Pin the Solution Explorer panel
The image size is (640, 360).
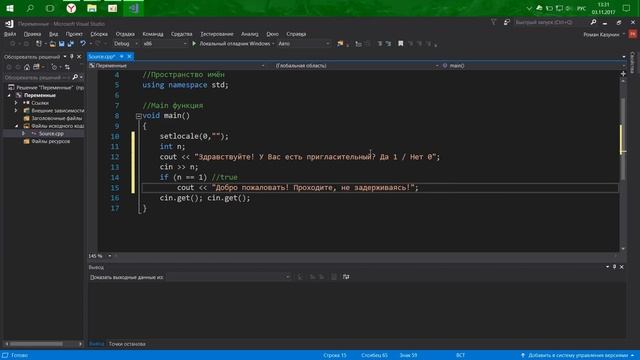coord(72,57)
